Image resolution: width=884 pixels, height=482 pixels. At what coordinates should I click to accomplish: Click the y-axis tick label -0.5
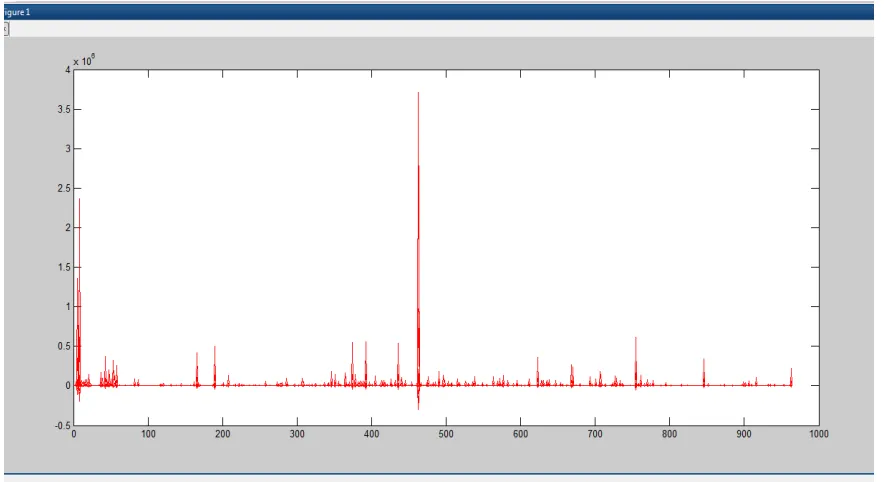[63, 426]
